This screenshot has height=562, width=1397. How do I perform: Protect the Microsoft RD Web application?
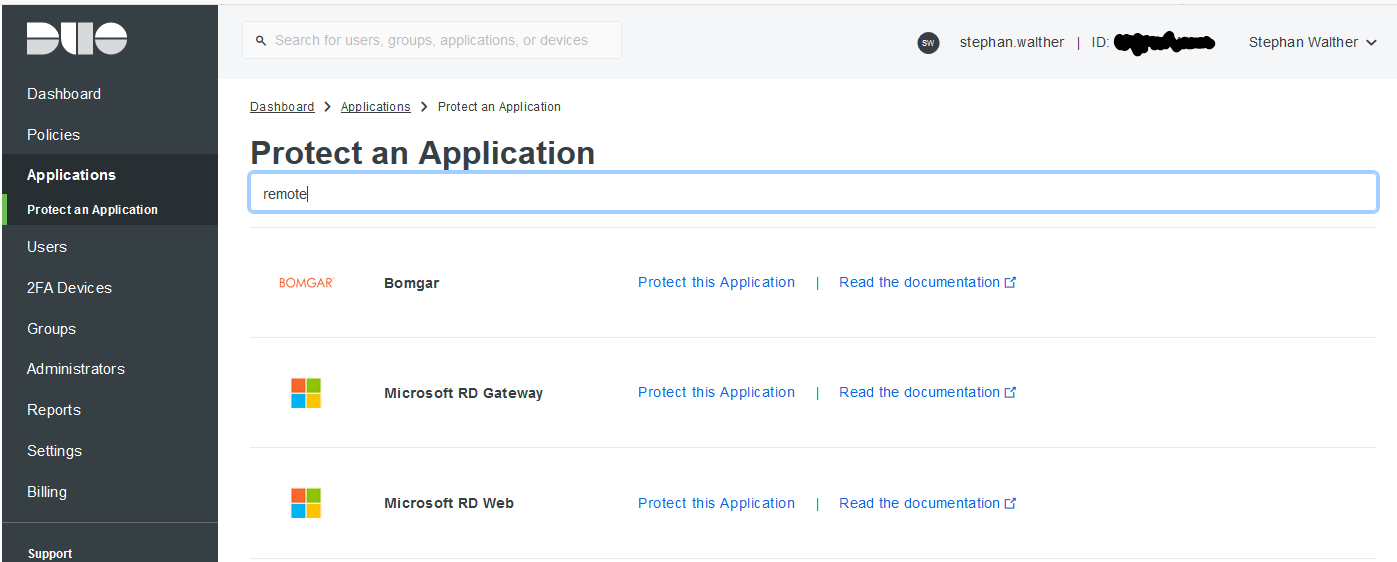click(716, 503)
